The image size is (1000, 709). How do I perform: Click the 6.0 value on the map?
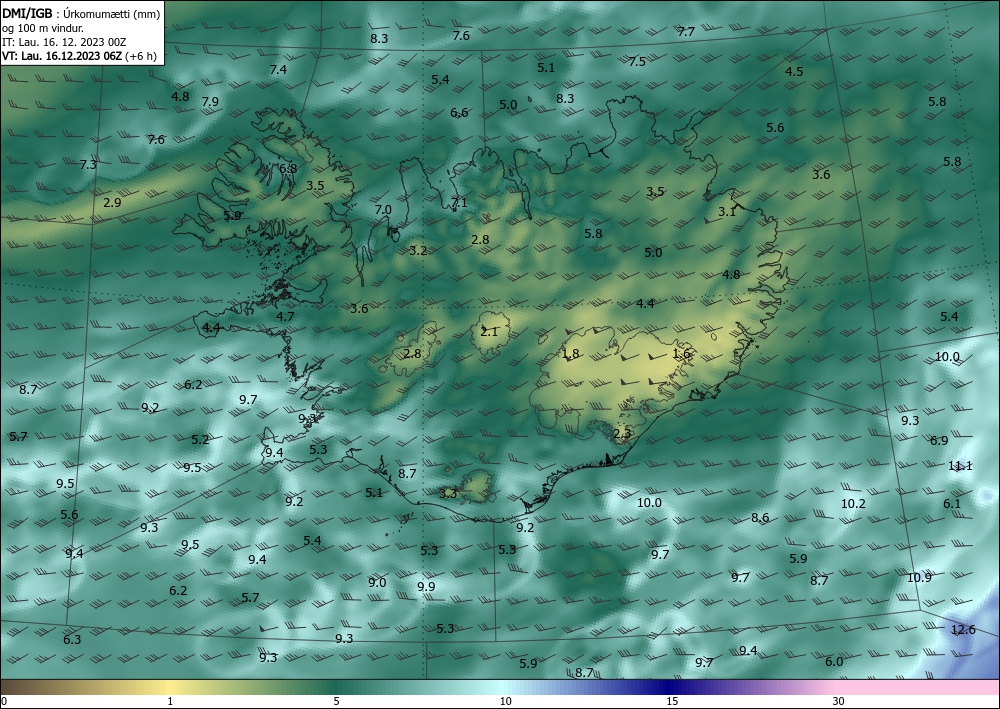click(x=834, y=662)
